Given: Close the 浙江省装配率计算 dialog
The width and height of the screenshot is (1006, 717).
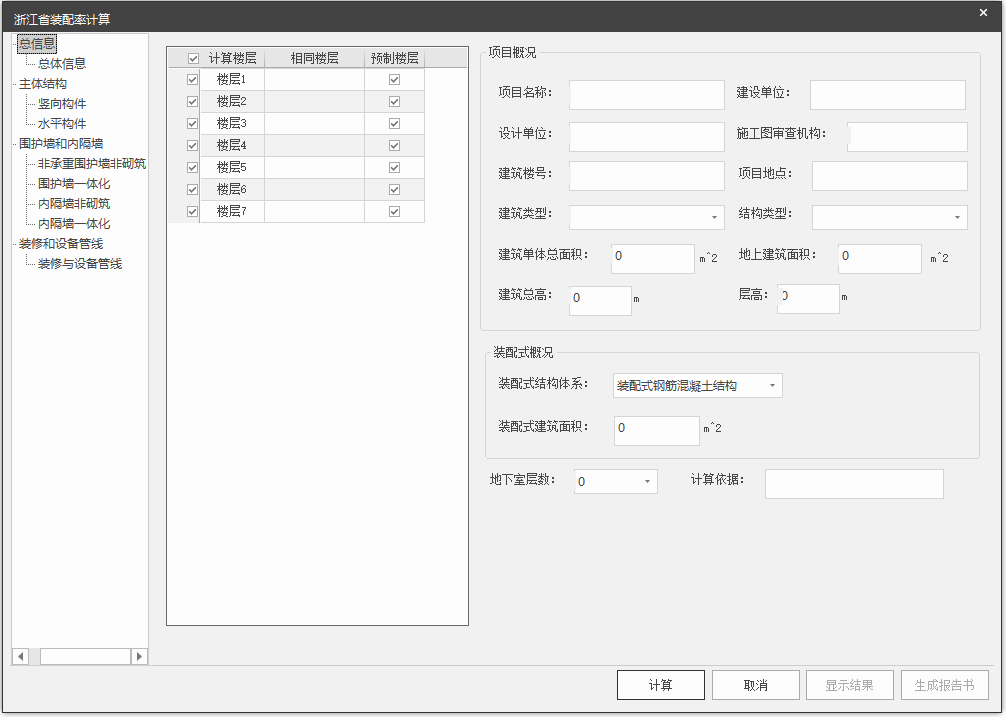Looking at the screenshot, I should [x=983, y=13].
